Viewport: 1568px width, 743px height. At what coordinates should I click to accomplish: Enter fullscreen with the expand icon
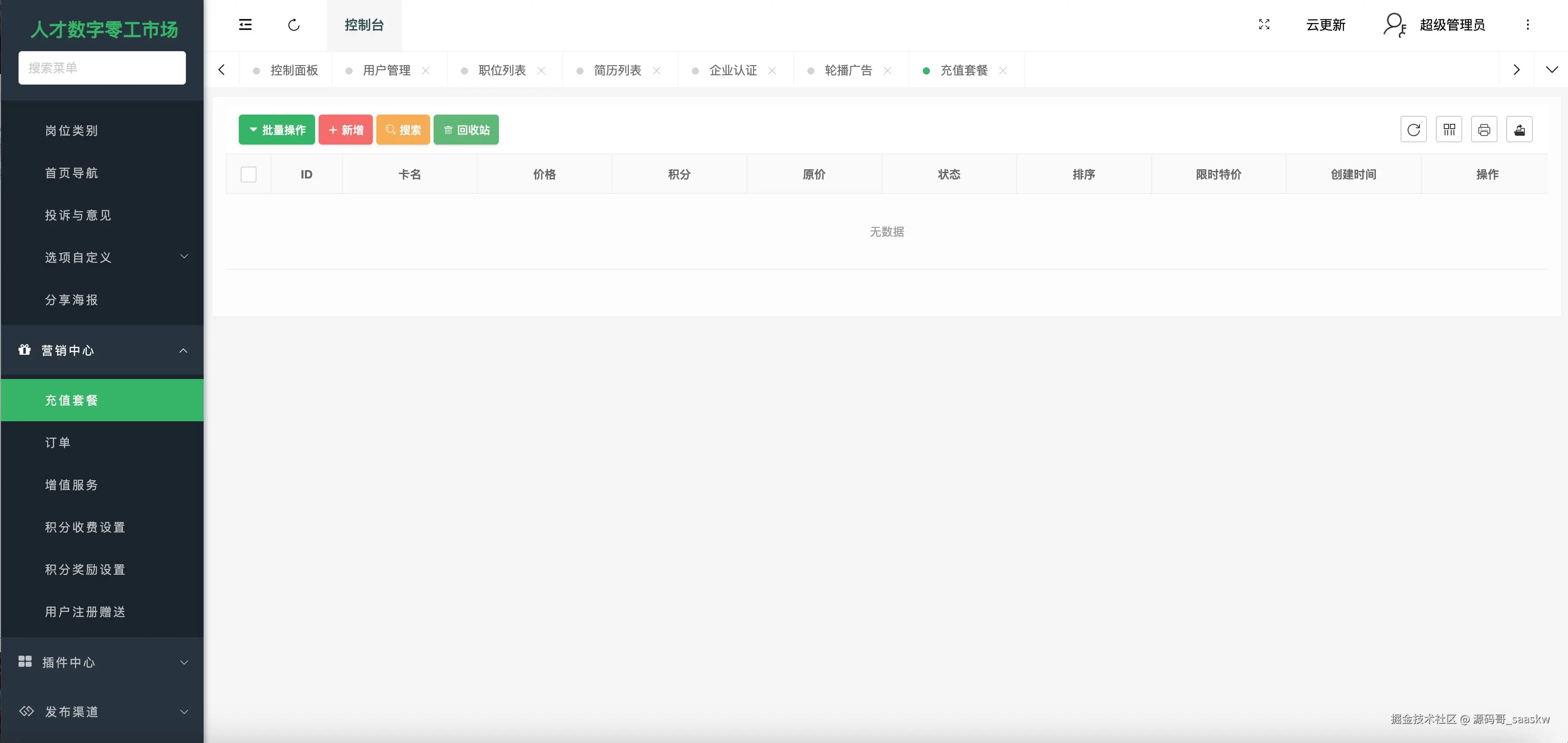(1264, 24)
